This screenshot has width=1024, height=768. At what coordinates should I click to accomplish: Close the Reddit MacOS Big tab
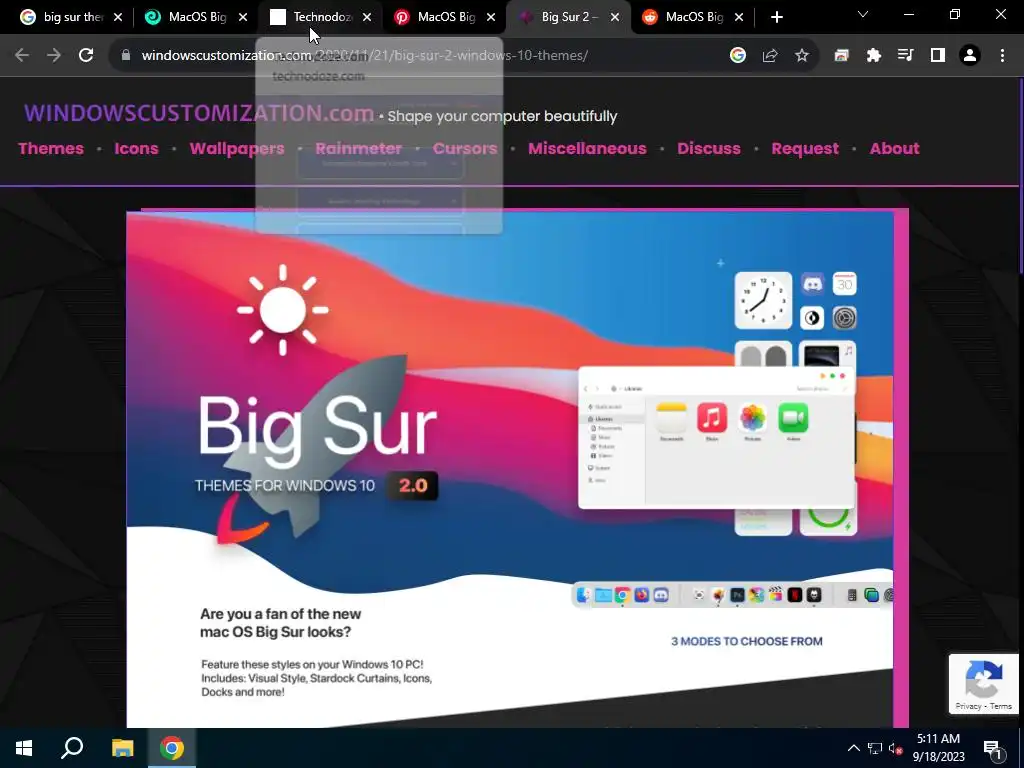coord(739,17)
